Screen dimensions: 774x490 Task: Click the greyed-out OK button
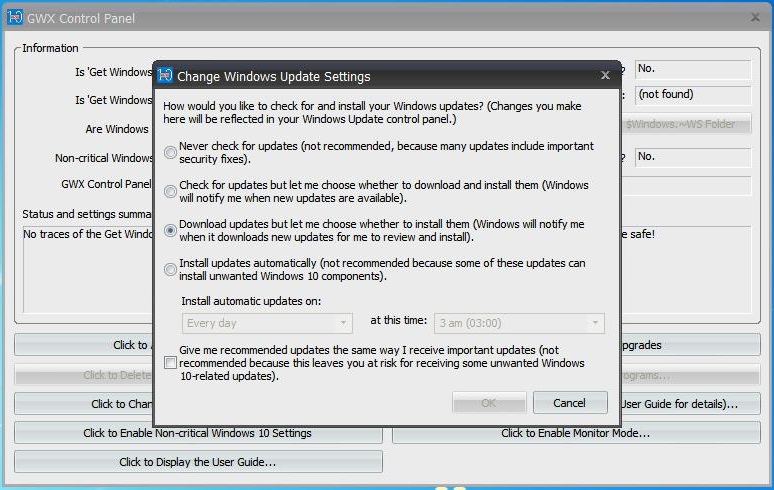(489, 403)
